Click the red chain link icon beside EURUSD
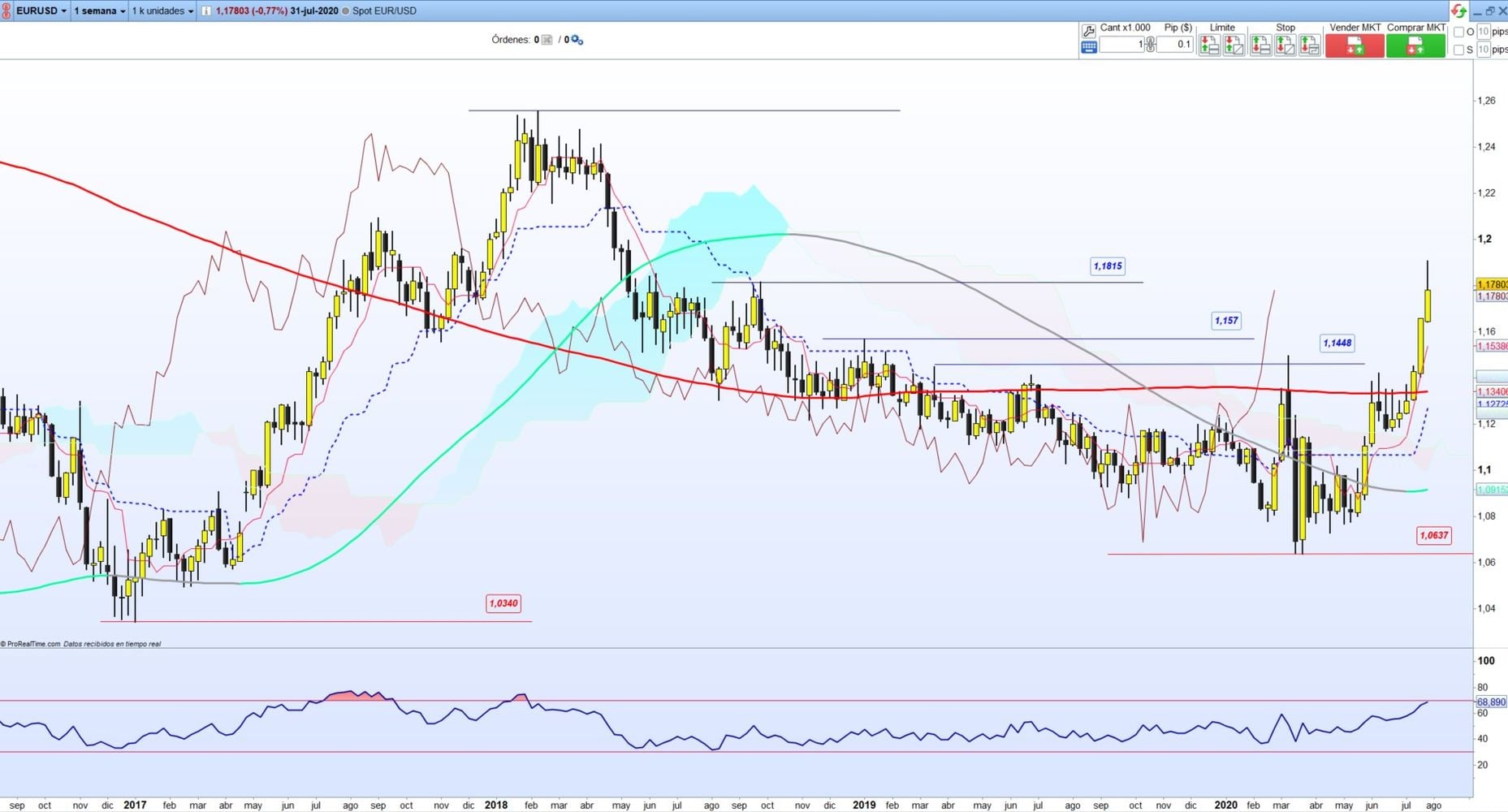Viewport: 1508px width, 812px height. 6,11
